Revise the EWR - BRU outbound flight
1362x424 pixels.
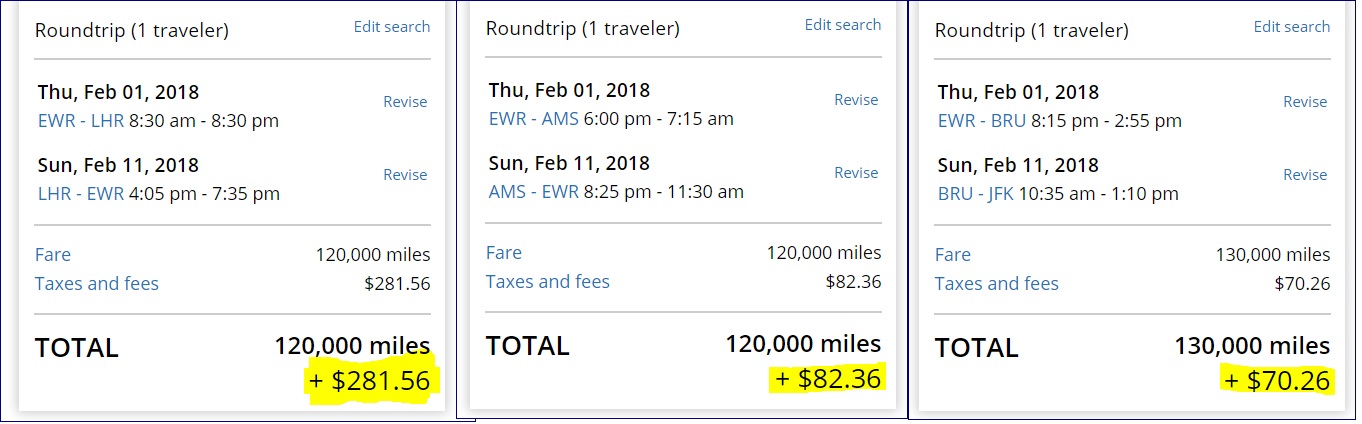point(1305,102)
